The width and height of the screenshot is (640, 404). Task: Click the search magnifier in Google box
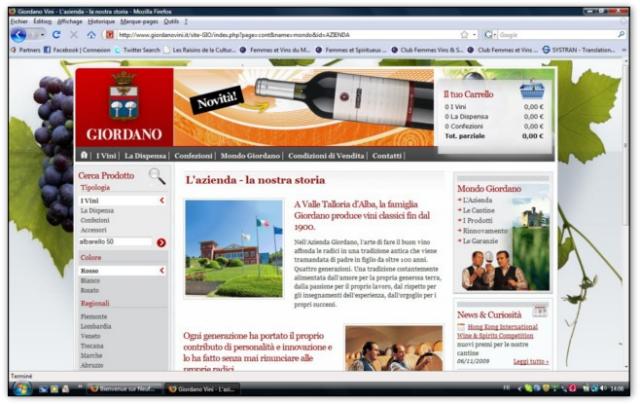coord(621,35)
